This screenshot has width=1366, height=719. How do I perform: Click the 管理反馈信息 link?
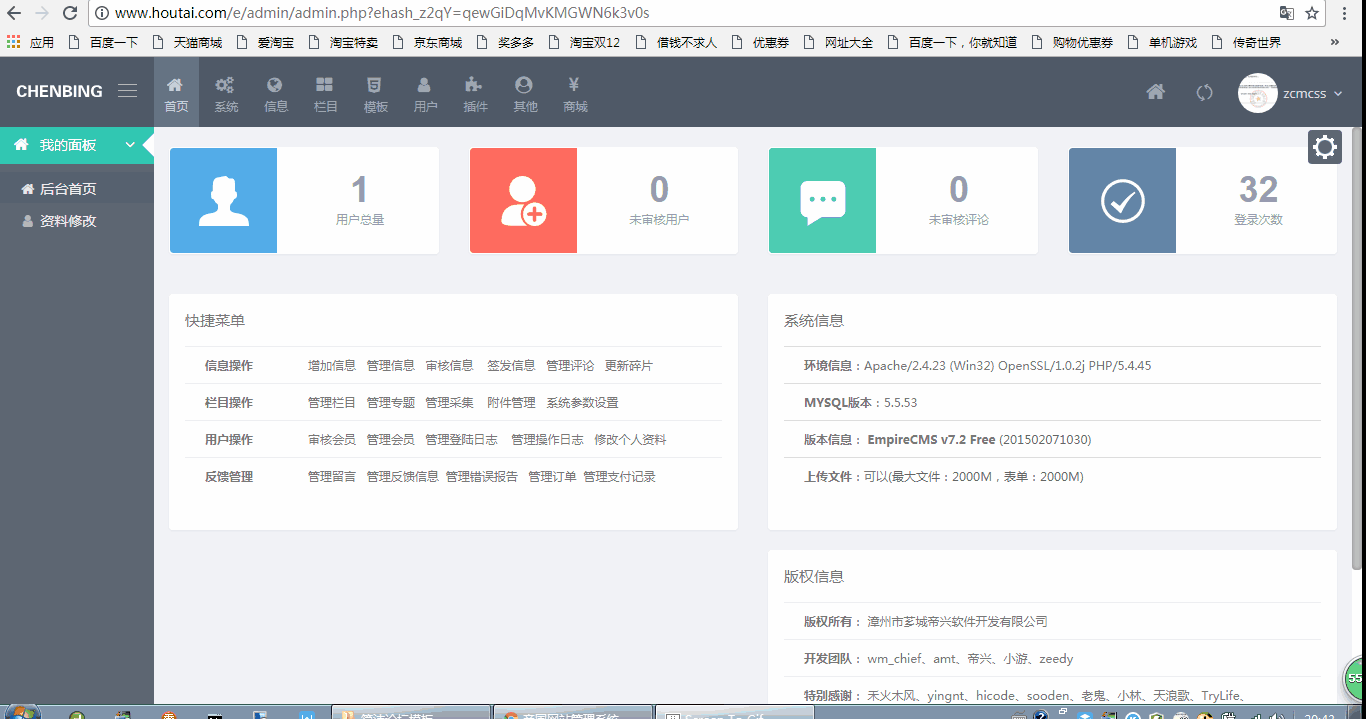[403, 477]
